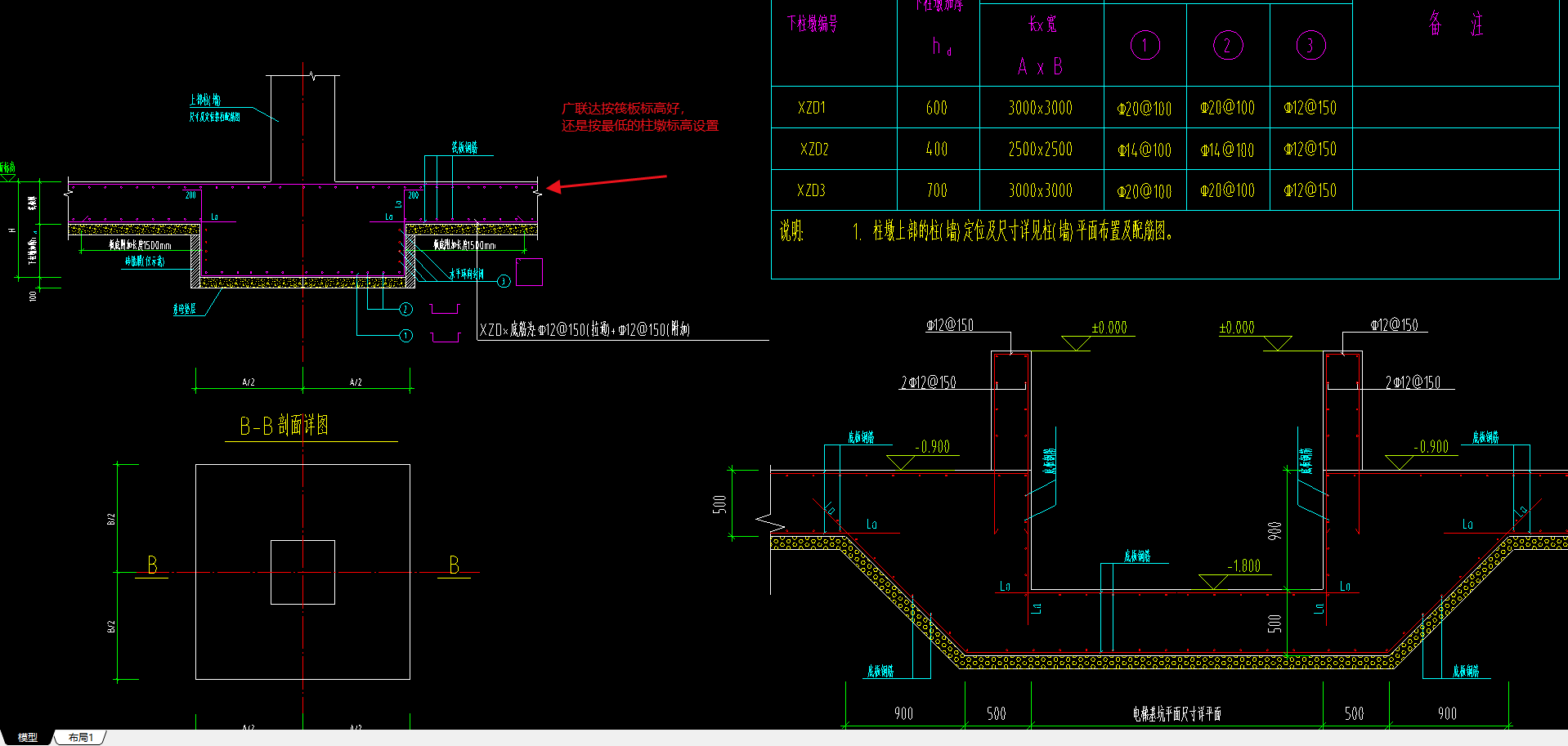Viewport: 1568px width, 746px height.
Task: Click the 电梯基坑平面尺寸详平面 dimension text
Action: (x=1177, y=714)
